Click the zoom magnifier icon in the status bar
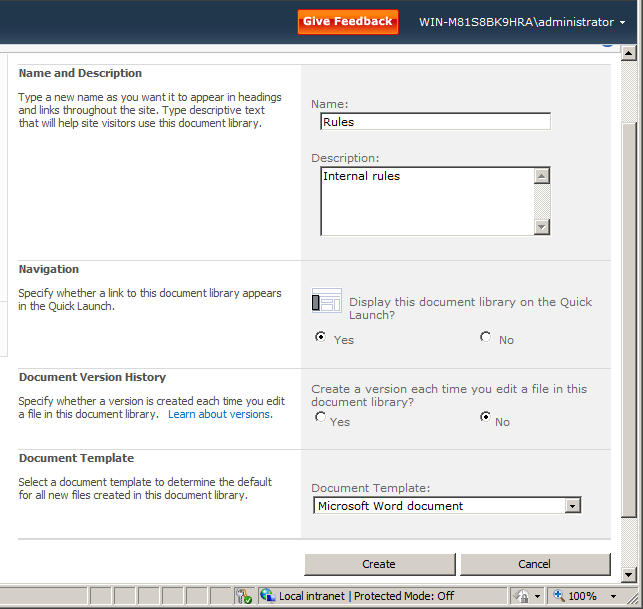The width and height of the screenshot is (643, 609). (559, 595)
